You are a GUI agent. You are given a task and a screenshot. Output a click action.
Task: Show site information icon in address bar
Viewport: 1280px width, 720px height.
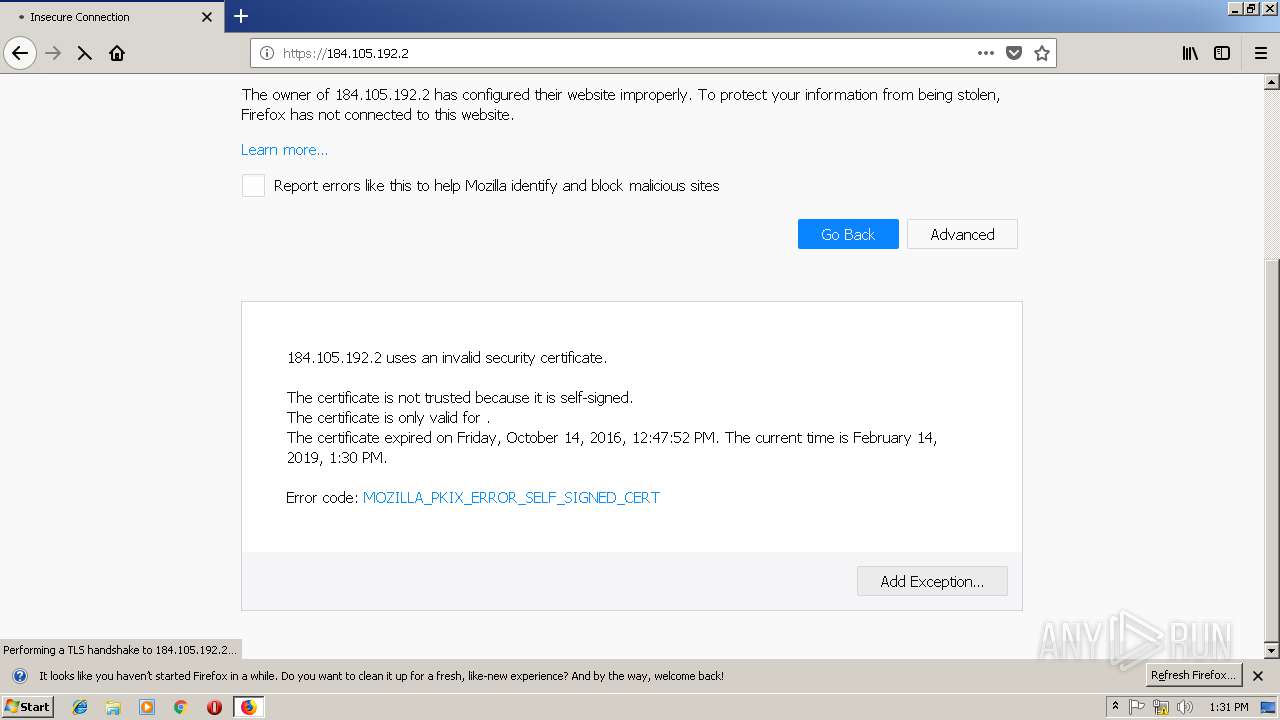click(x=267, y=53)
